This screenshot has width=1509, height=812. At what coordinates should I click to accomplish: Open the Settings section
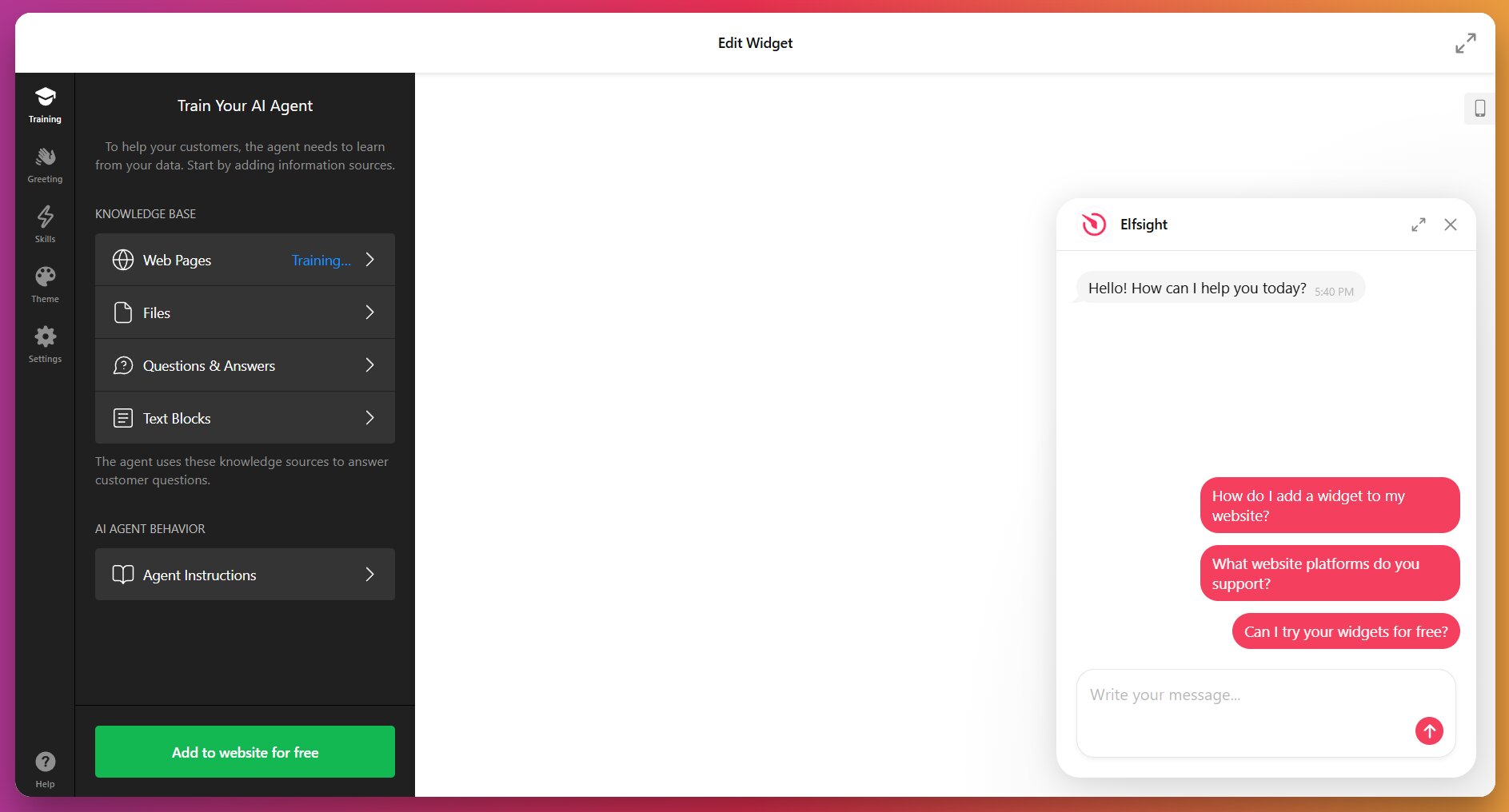[x=45, y=344]
